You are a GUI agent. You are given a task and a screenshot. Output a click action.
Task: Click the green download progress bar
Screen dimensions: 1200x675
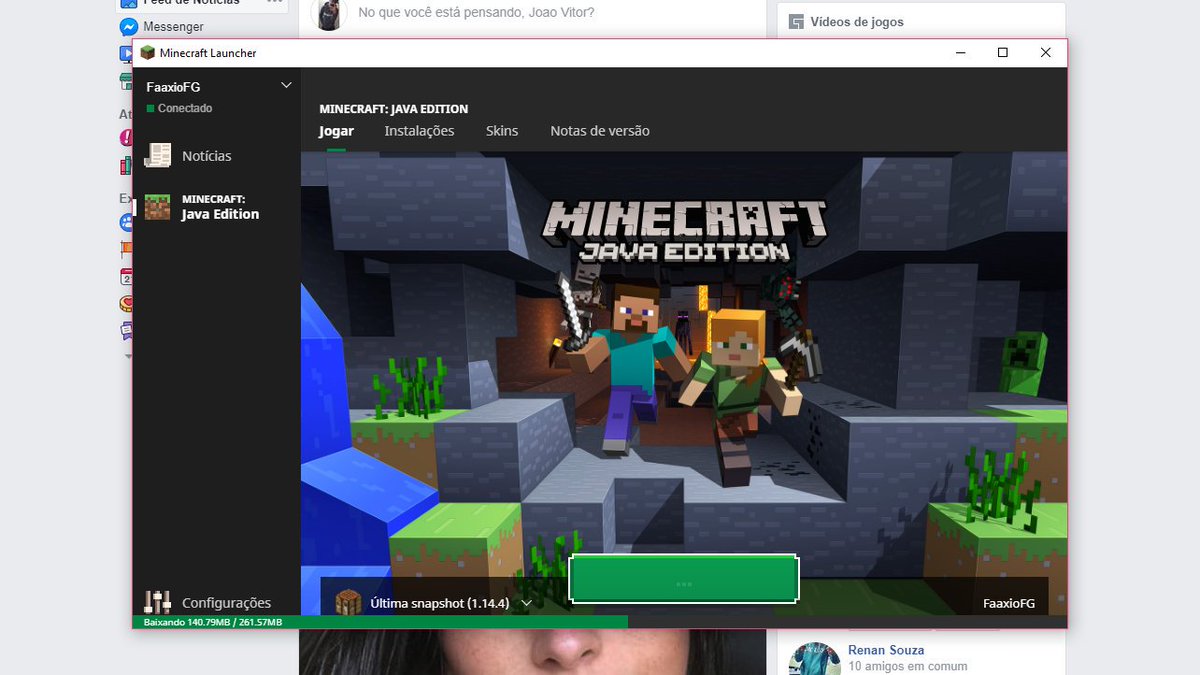tap(380, 622)
